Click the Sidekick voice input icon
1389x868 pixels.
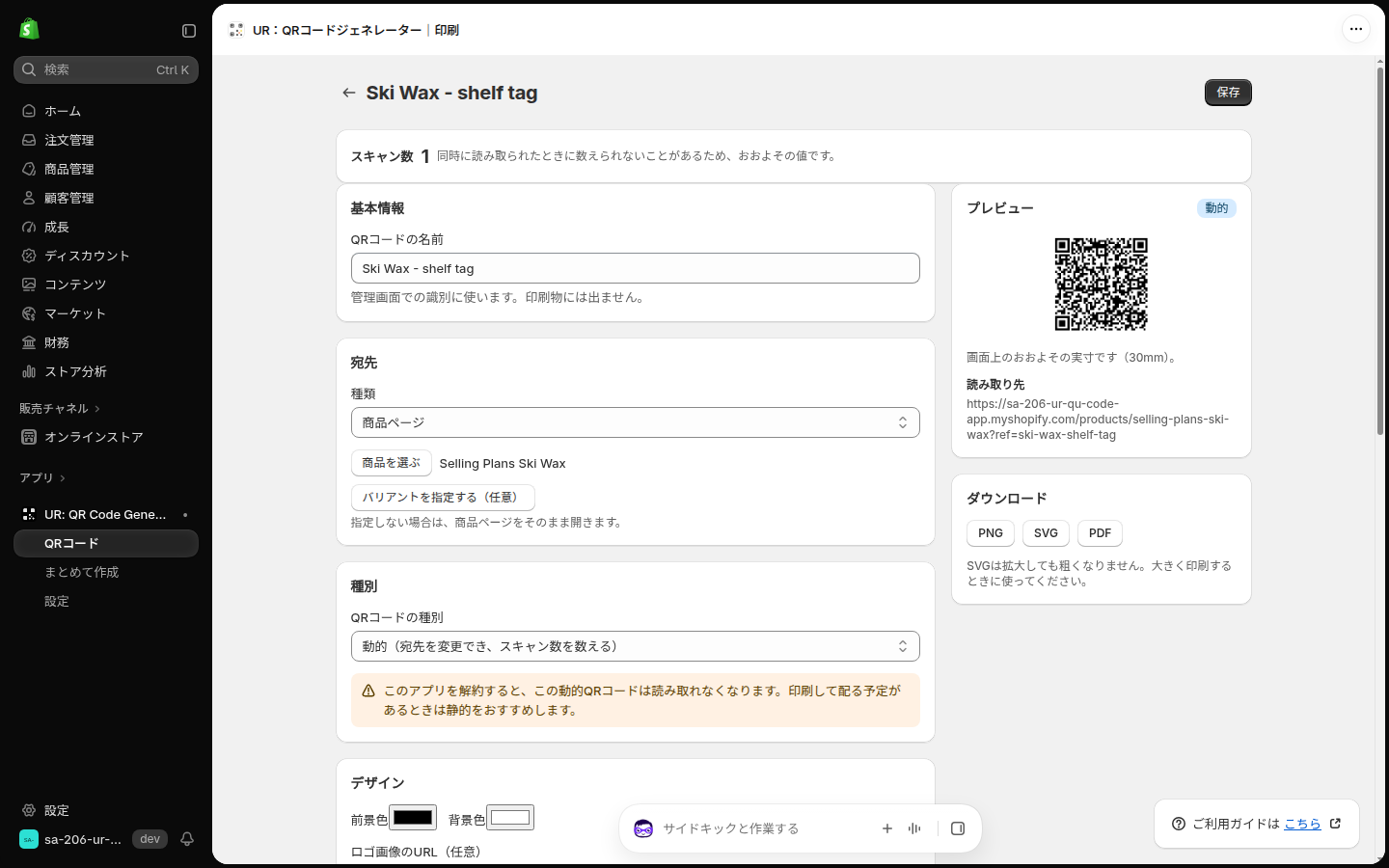[914, 828]
